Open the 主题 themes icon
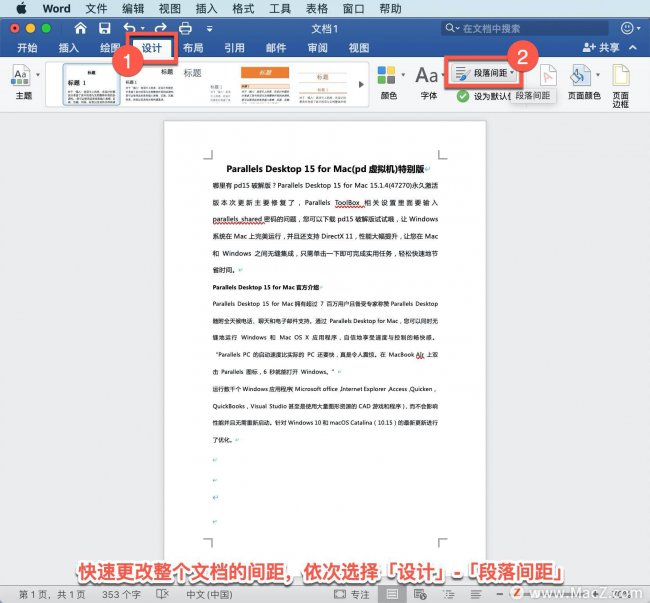The image size is (650, 603). [x=20, y=75]
